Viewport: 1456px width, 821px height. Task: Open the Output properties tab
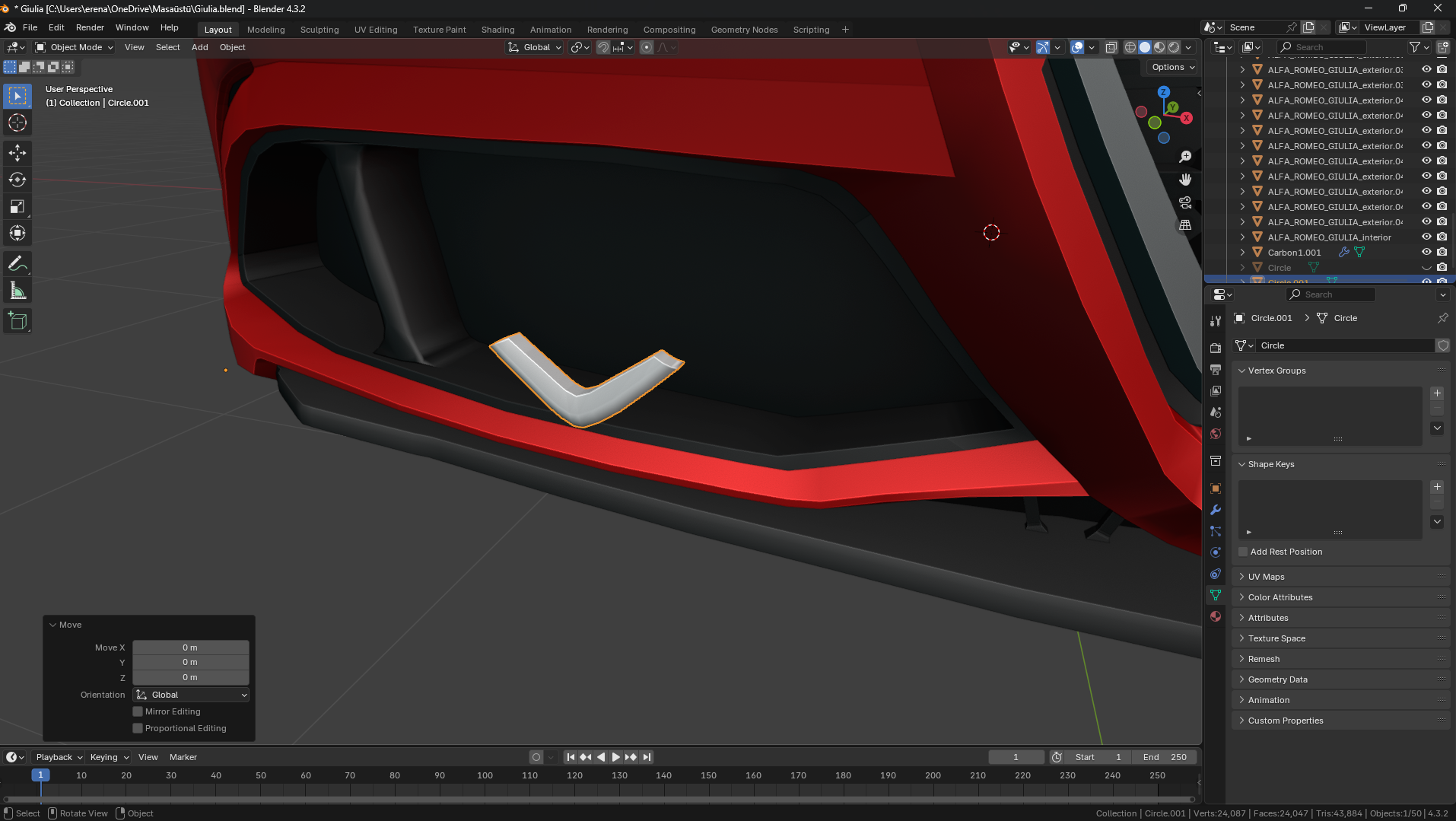pos(1216,369)
